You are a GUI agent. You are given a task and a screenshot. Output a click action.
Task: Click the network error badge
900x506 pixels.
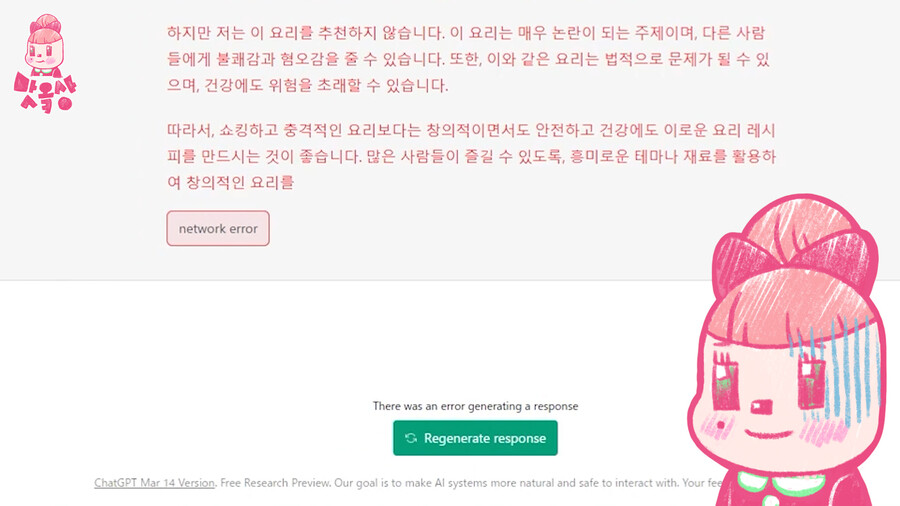[218, 228]
